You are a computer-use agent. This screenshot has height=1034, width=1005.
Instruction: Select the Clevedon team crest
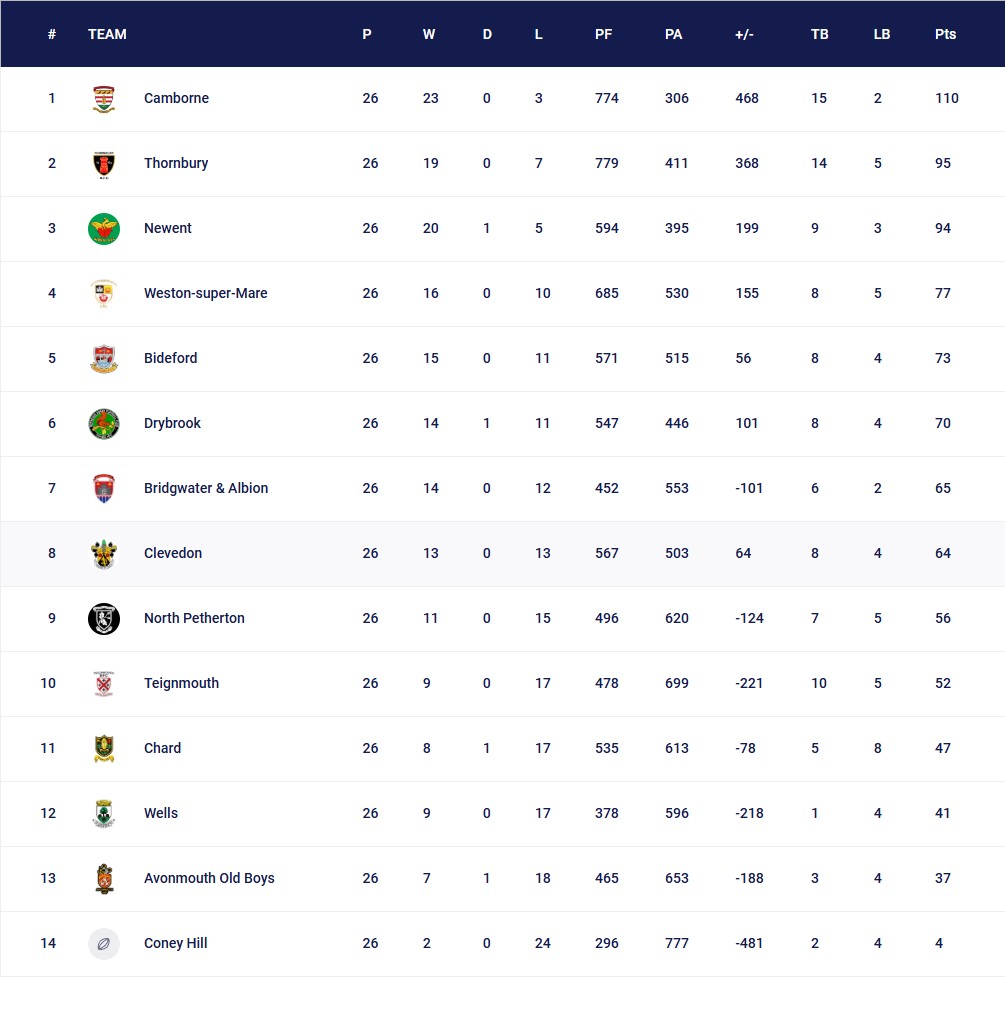pos(103,553)
